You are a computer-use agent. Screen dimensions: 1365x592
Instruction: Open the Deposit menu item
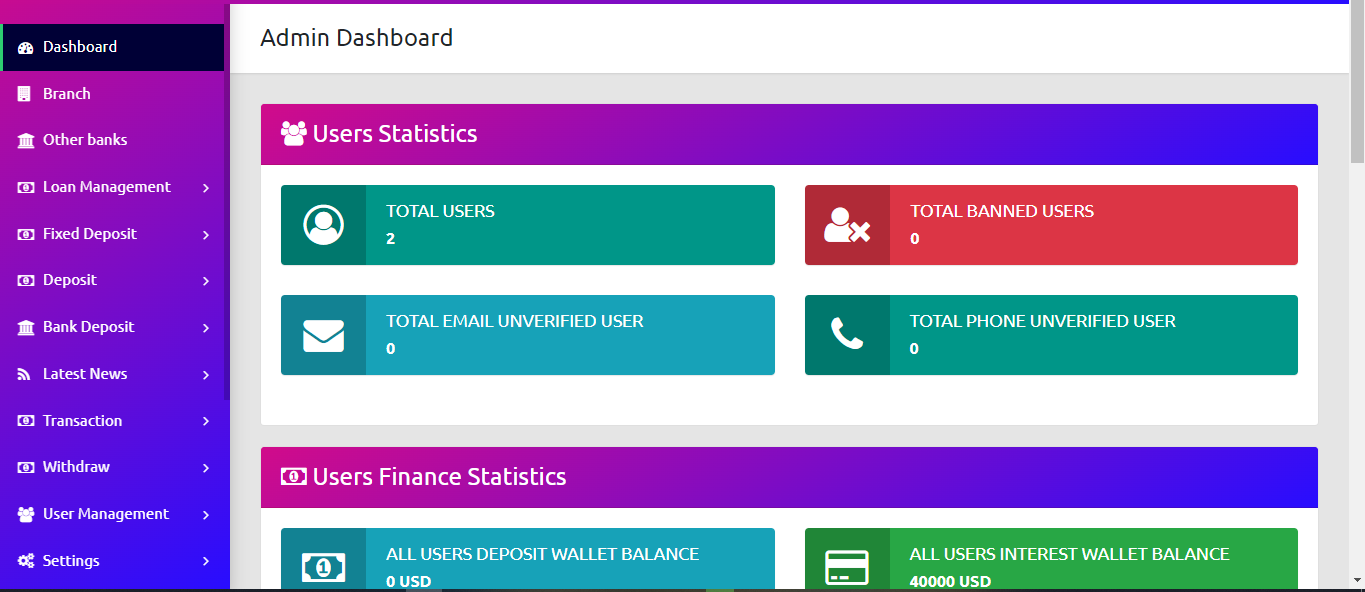(68, 279)
